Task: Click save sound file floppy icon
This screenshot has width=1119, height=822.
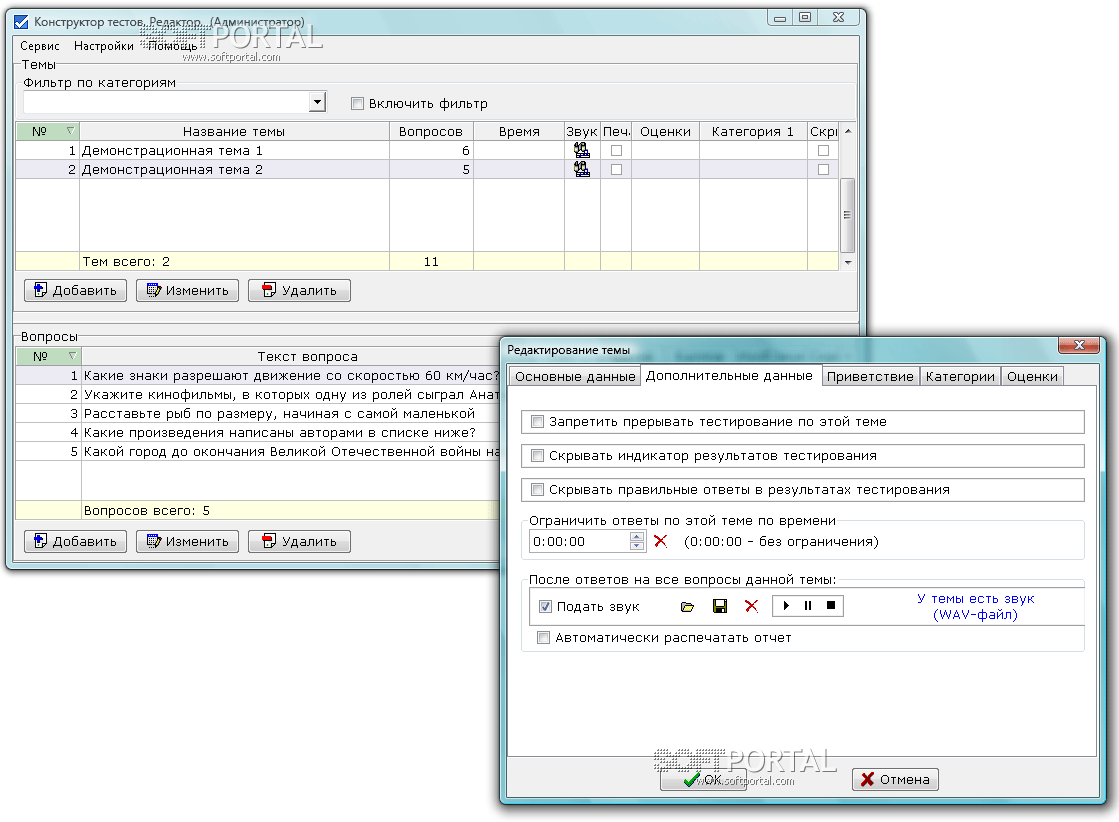Action: (720, 607)
